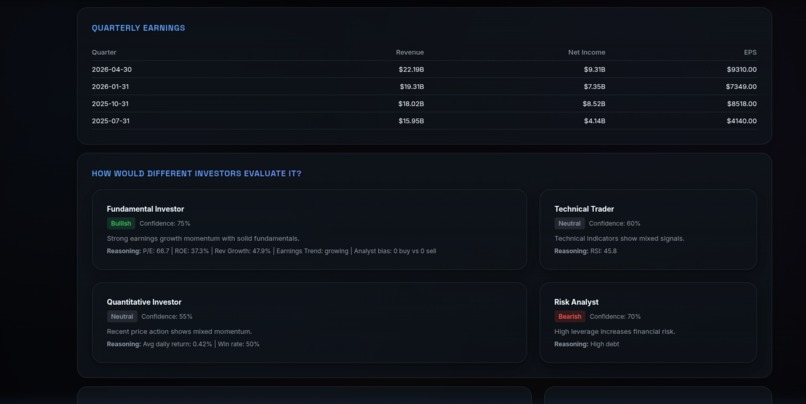Open the Technical Trader card title

[584, 209]
